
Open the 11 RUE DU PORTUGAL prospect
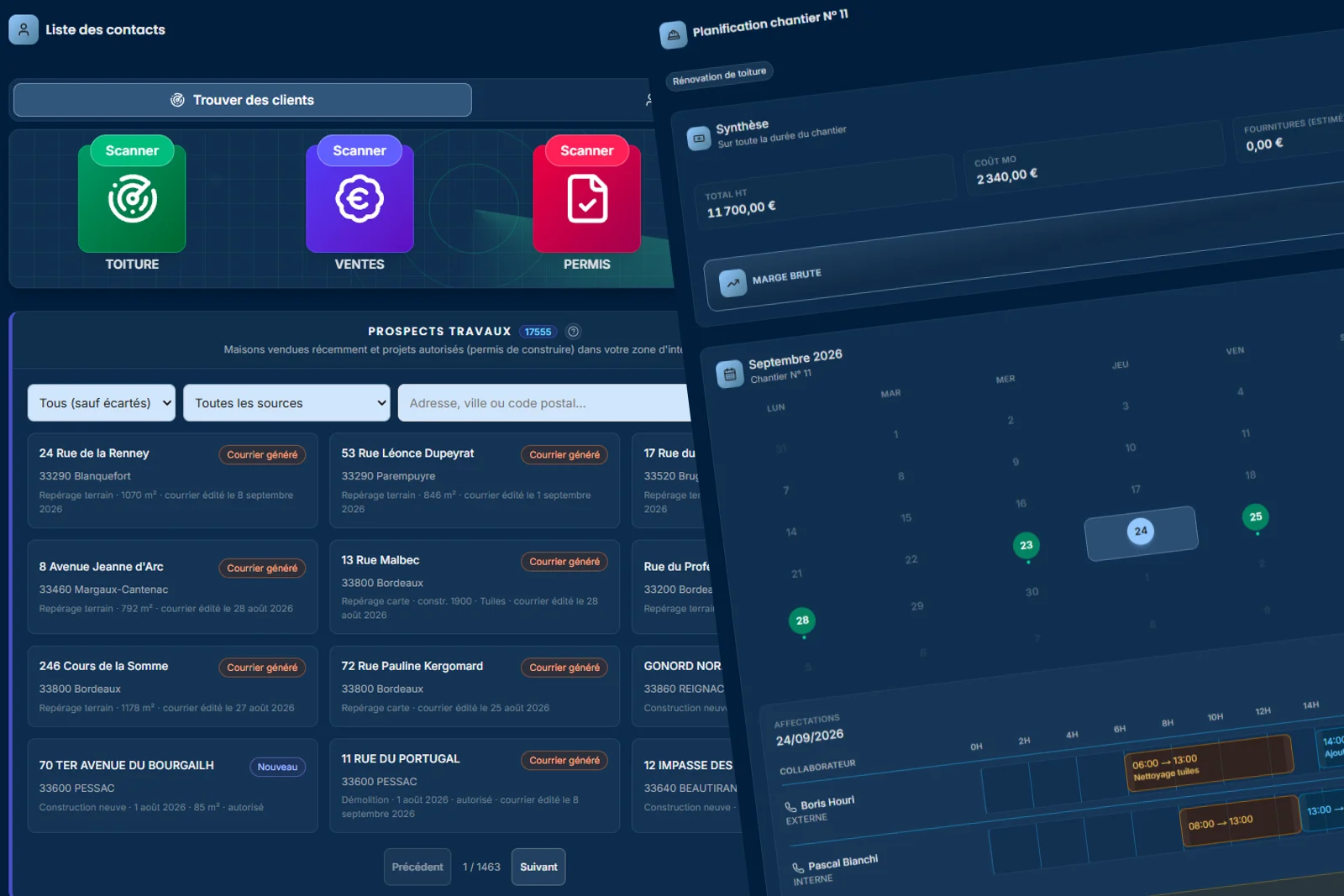tap(475, 786)
